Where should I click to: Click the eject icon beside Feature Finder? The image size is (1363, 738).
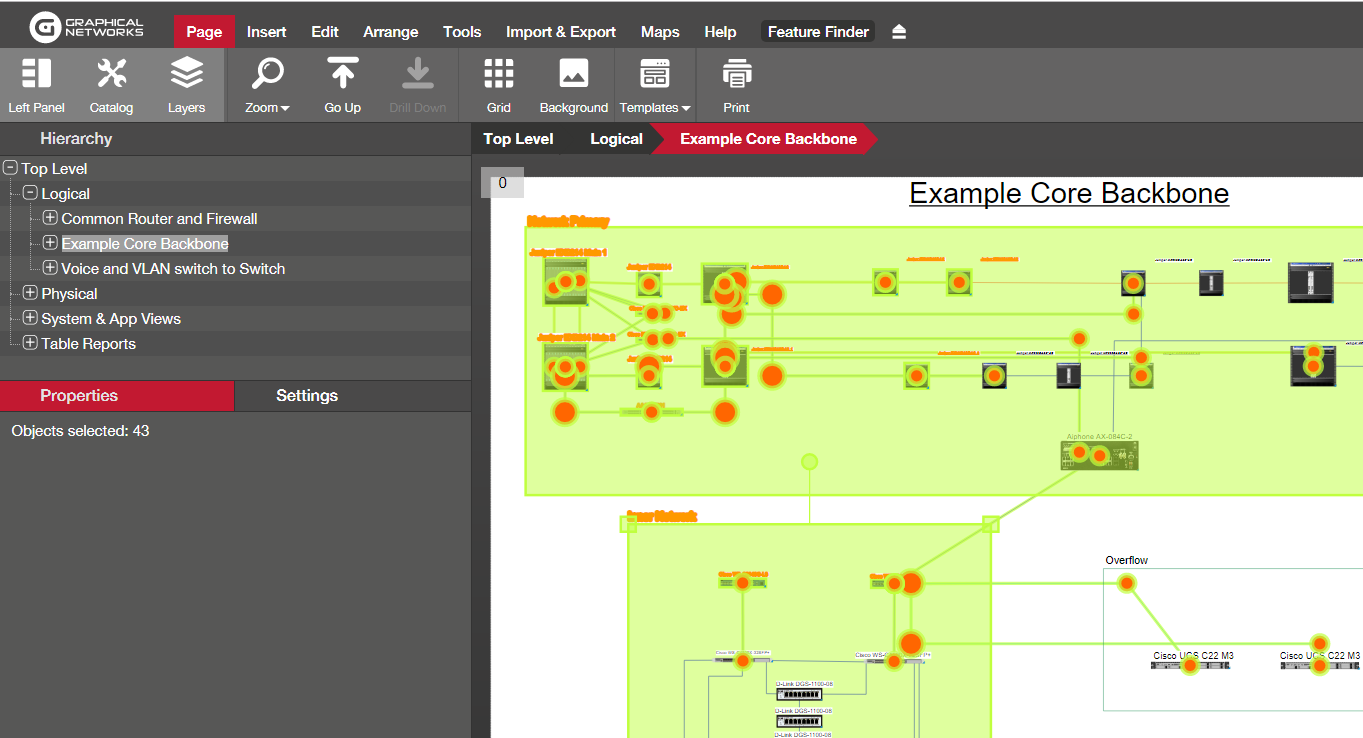coord(898,32)
